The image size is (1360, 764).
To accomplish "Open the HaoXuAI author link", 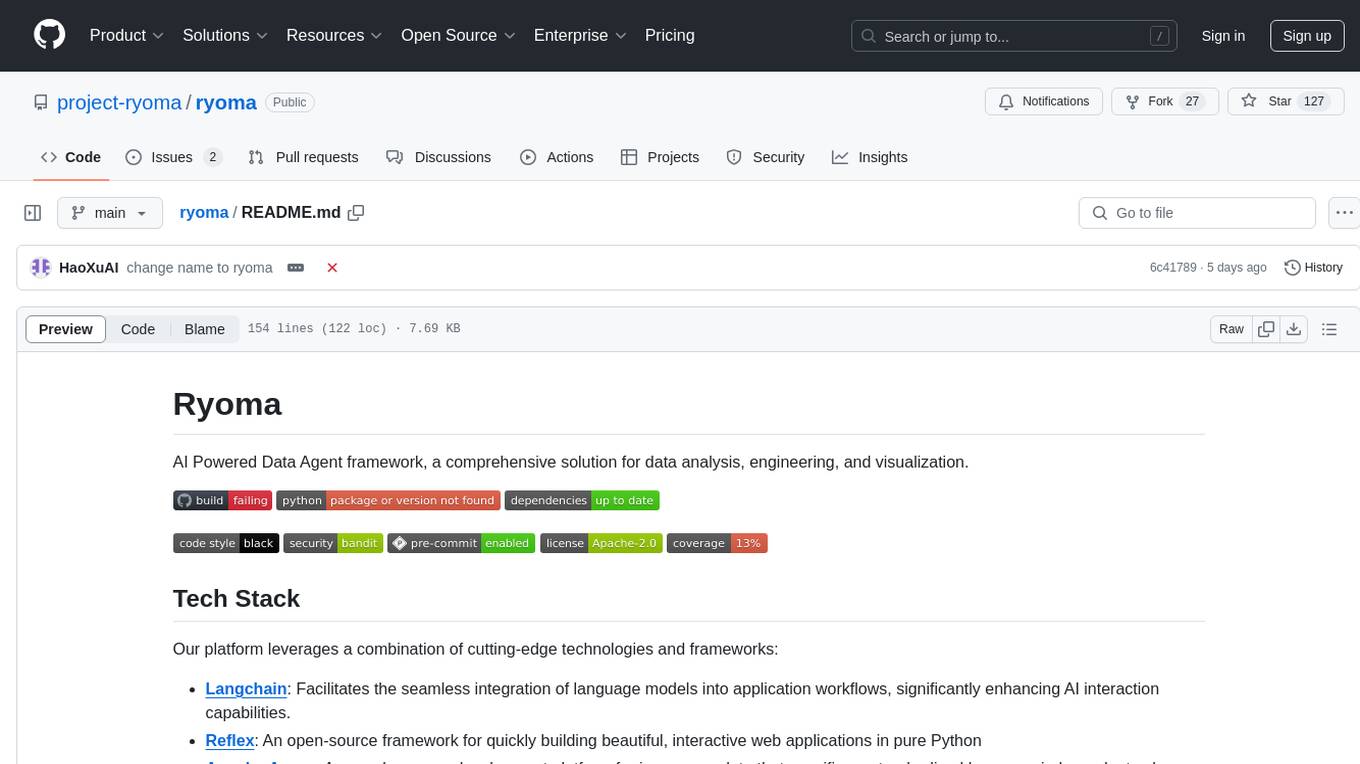I will 89,267.
